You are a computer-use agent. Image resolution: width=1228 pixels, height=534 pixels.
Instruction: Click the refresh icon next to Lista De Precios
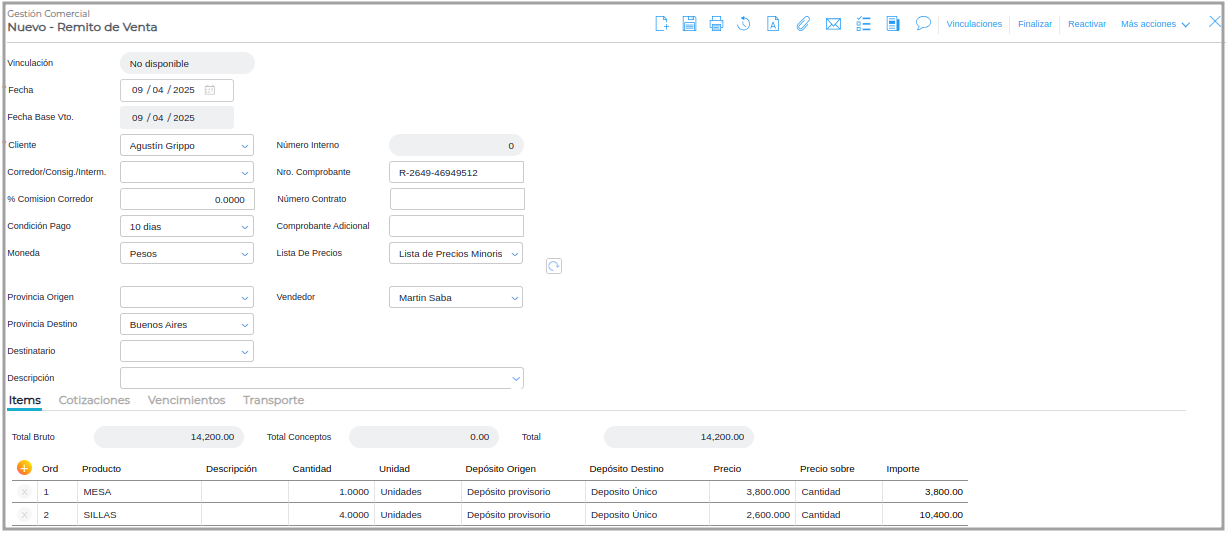coord(554,266)
